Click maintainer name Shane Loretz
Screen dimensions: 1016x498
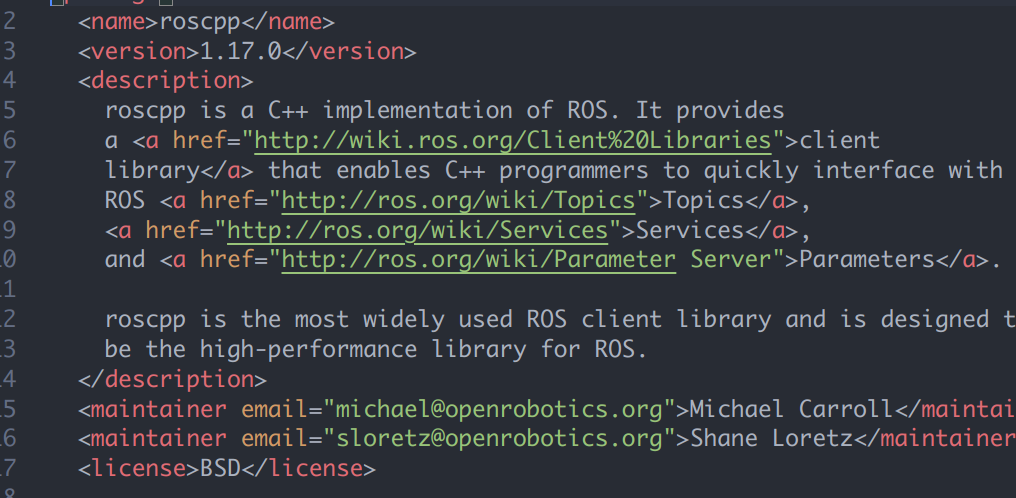pos(771,439)
